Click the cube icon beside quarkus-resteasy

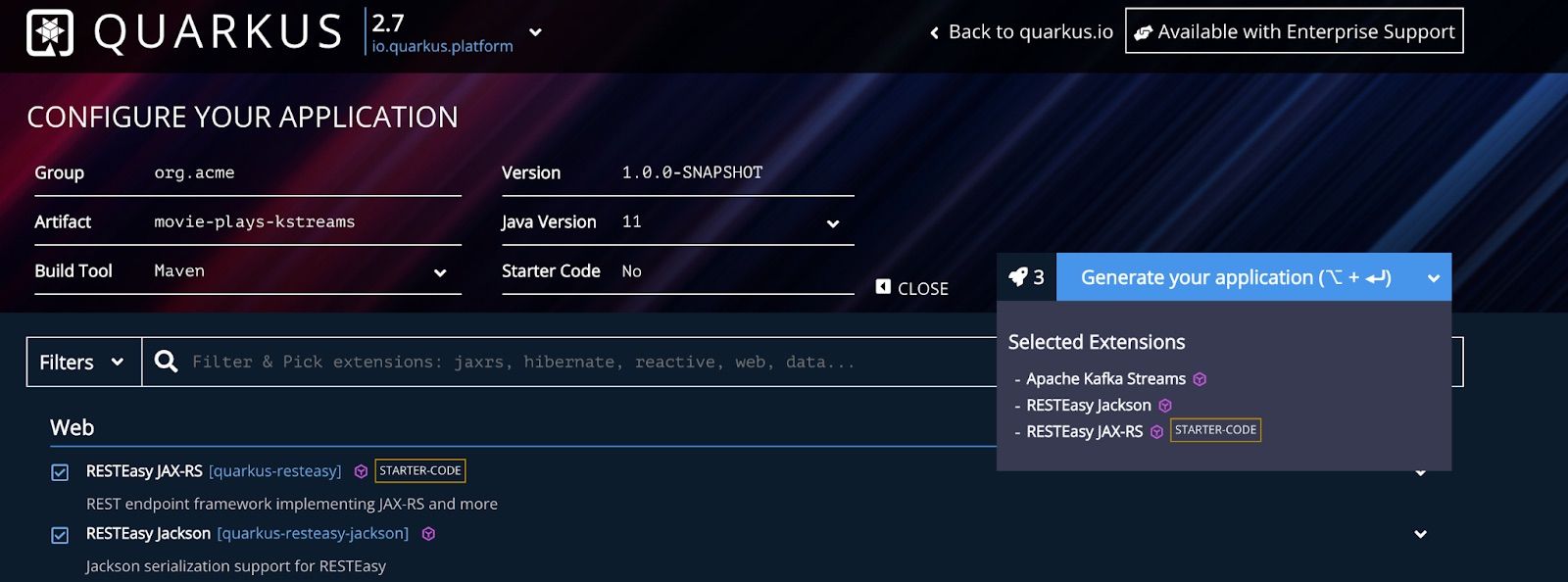361,471
